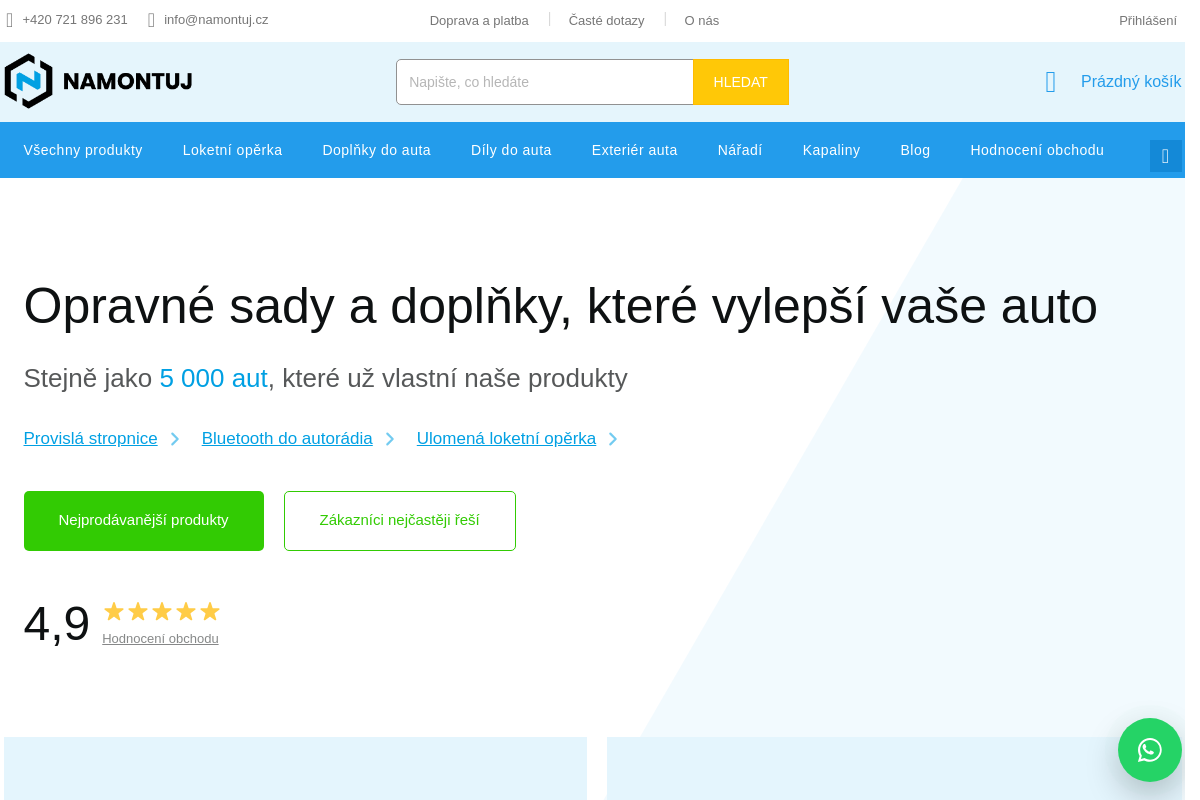1200x800 pixels.
Task: Click the email envelope icon
Action: (x=152, y=20)
